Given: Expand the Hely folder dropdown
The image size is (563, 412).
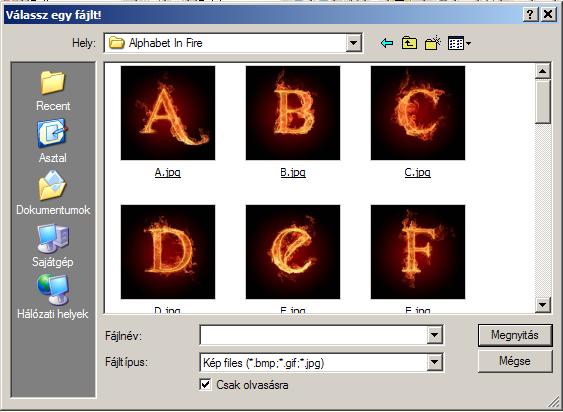Looking at the screenshot, I should [354, 43].
